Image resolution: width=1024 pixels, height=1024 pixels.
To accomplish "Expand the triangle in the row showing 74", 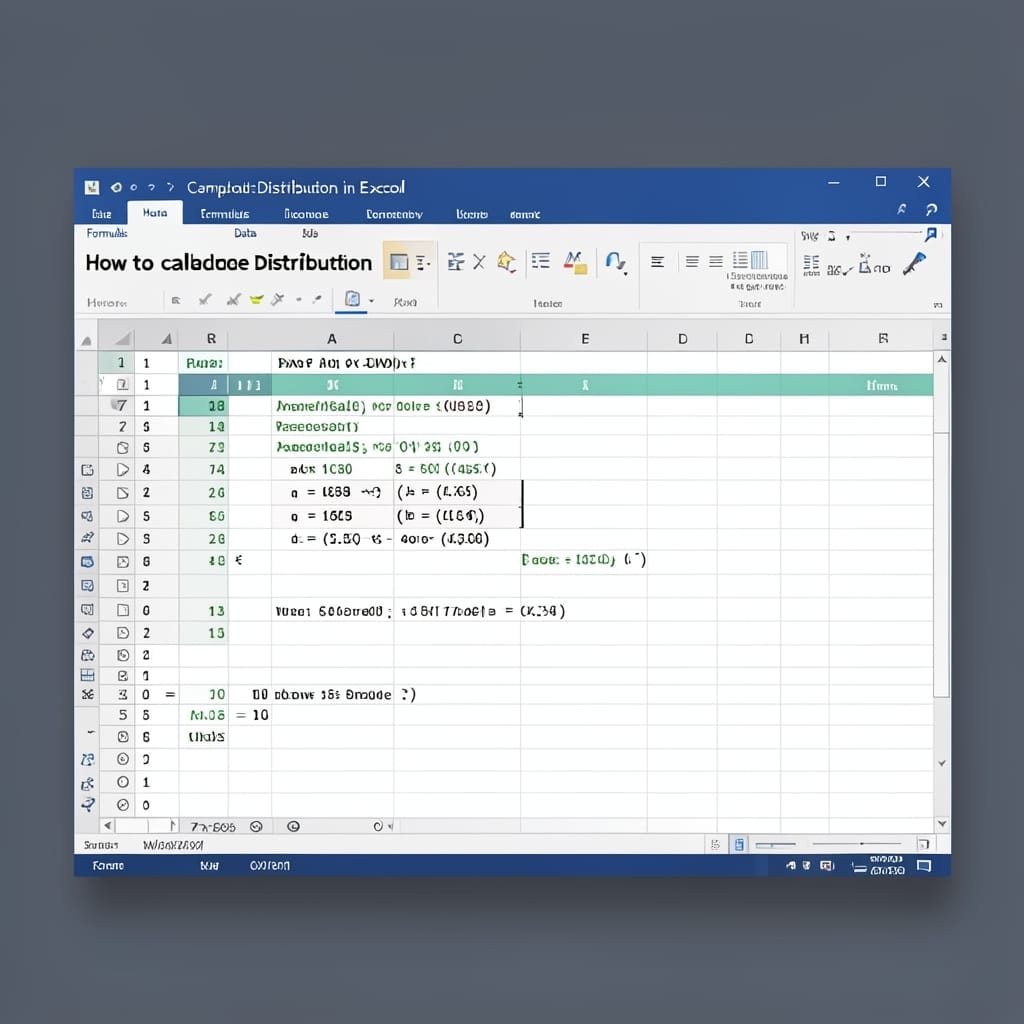I will (123, 469).
